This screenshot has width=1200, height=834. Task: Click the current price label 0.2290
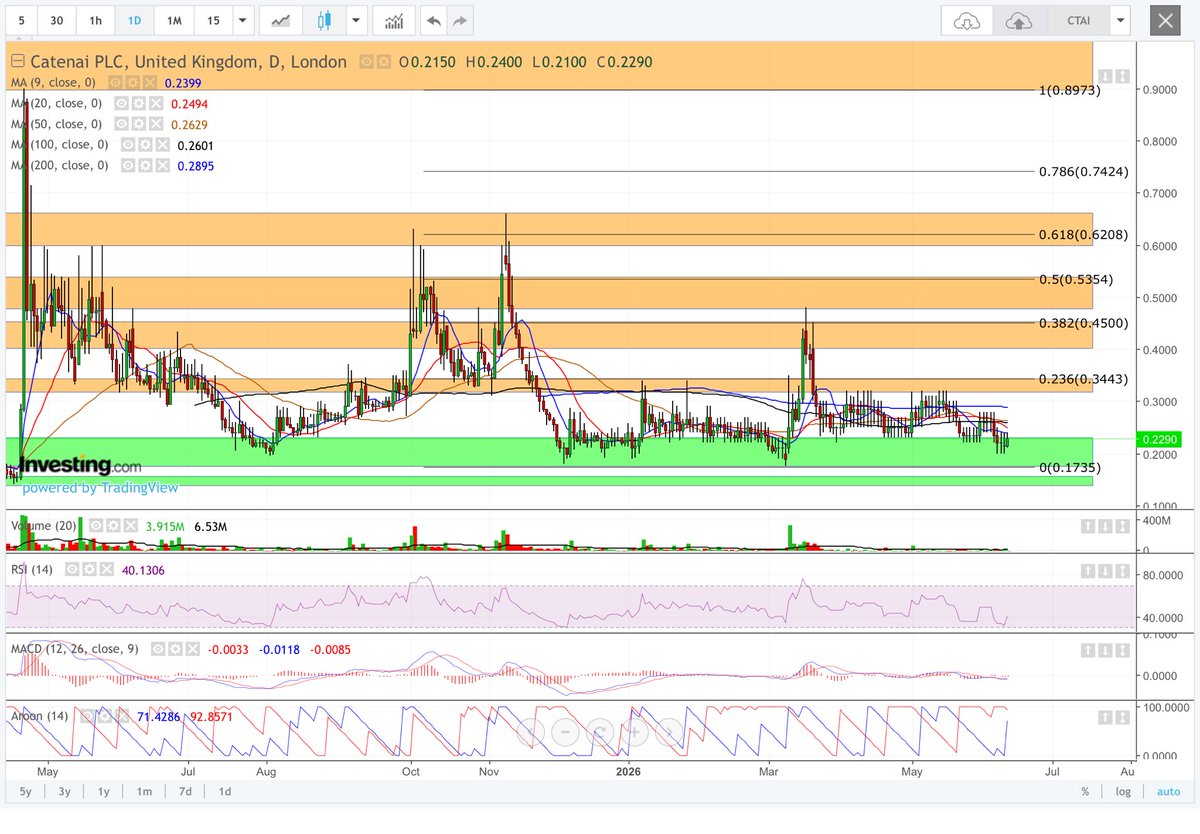coord(1158,439)
